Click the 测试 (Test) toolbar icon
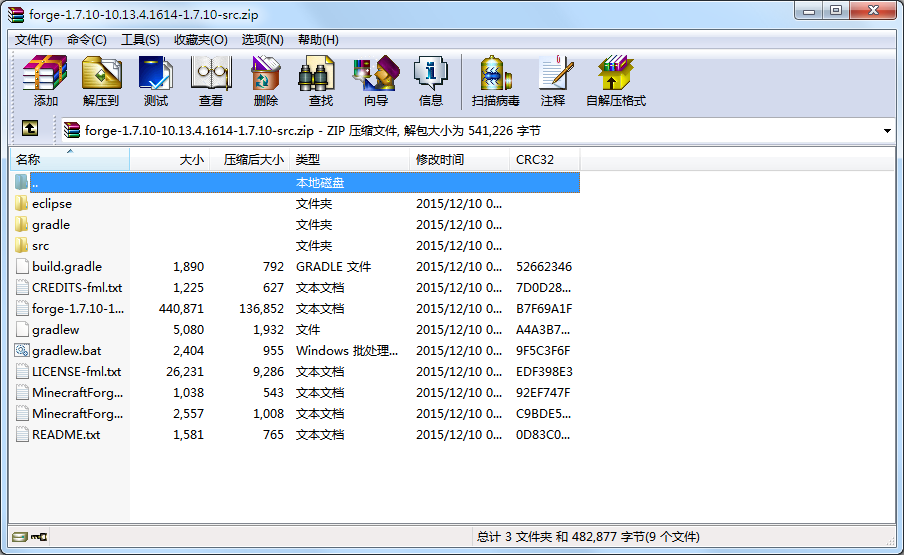This screenshot has width=904, height=555. point(156,73)
